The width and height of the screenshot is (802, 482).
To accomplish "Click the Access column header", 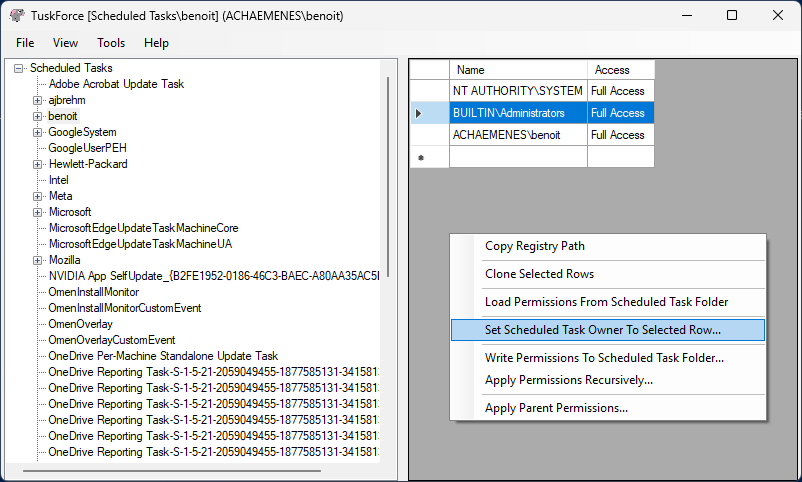I will point(612,70).
